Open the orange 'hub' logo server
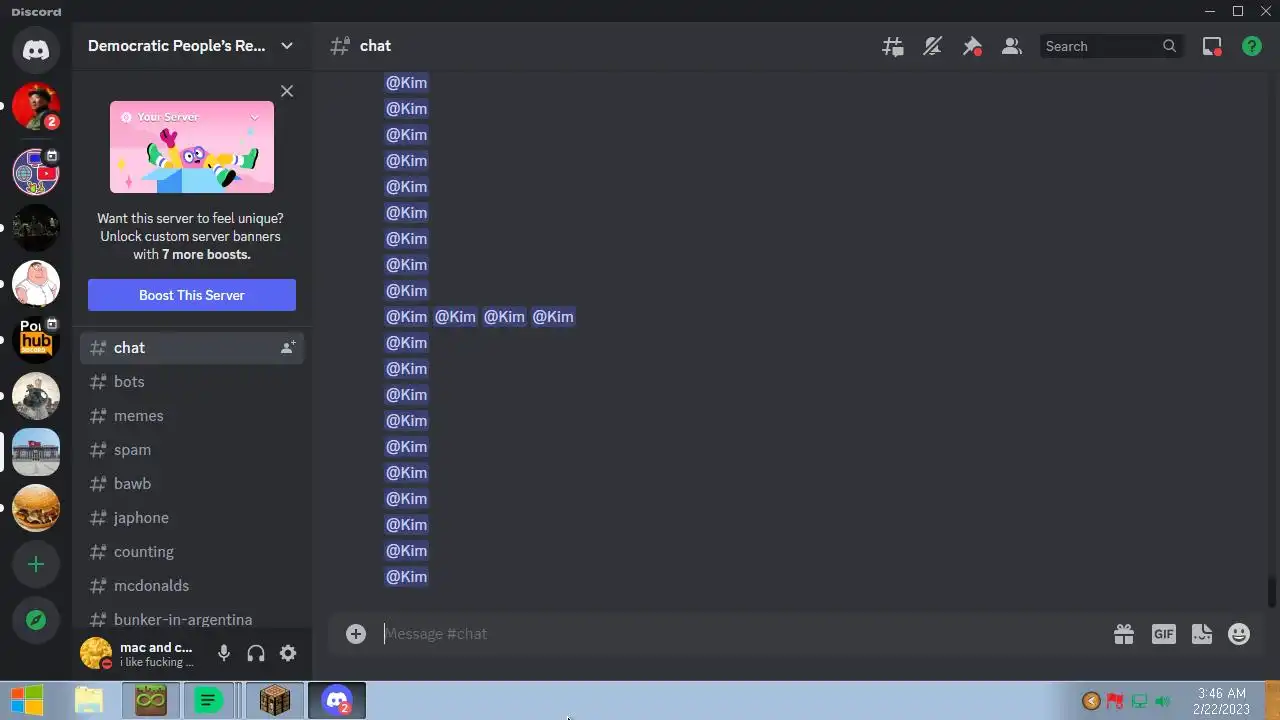 [x=36, y=341]
